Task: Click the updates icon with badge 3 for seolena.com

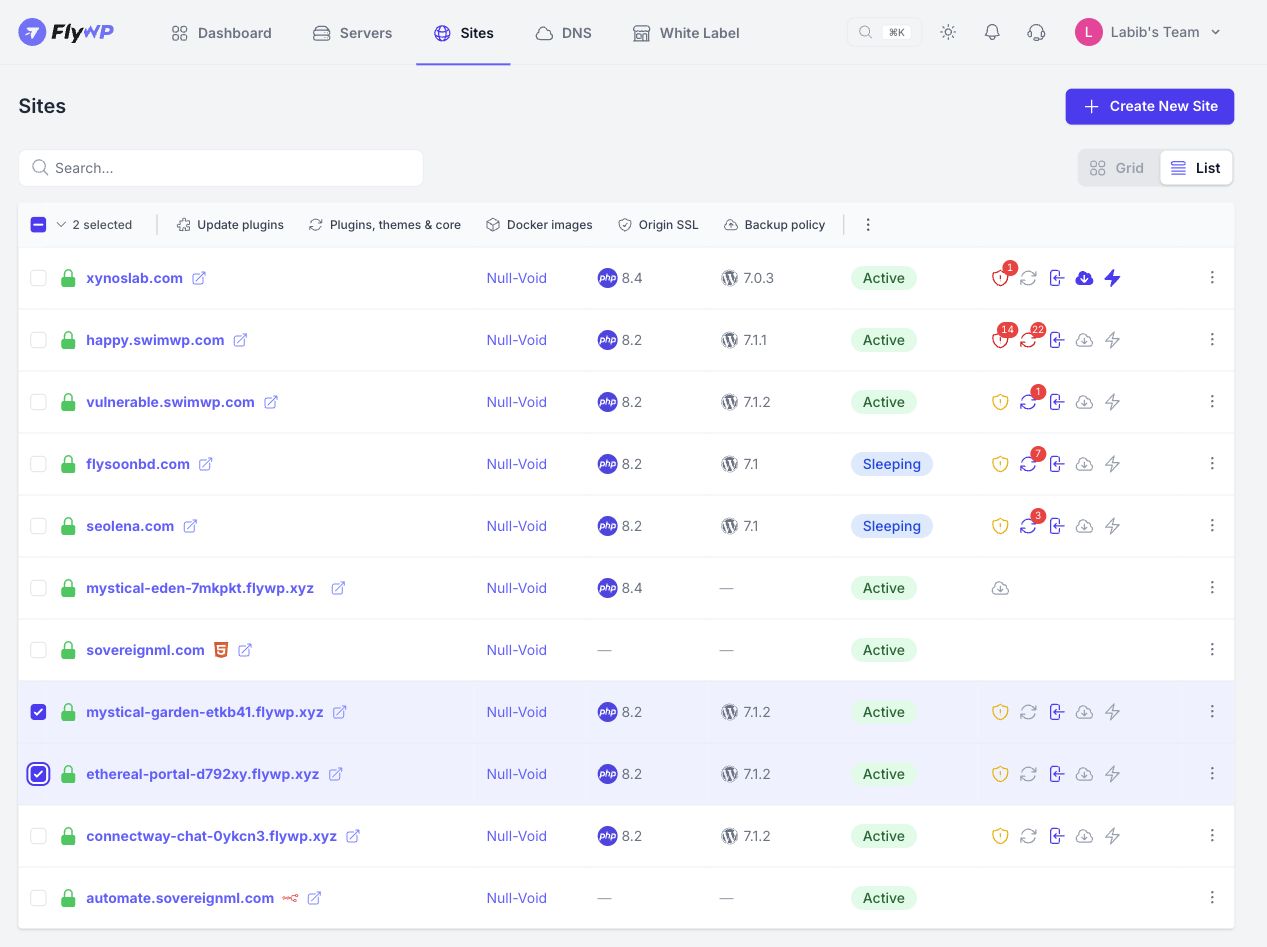Action: click(x=1028, y=526)
